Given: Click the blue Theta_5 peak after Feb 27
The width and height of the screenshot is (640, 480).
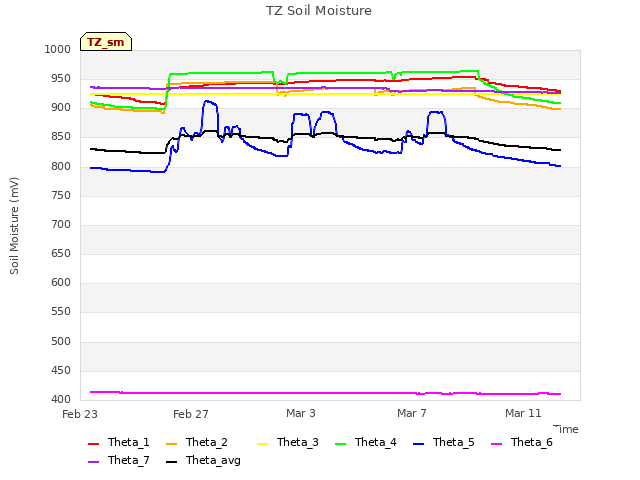Looking at the screenshot, I should (x=210, y=102).
